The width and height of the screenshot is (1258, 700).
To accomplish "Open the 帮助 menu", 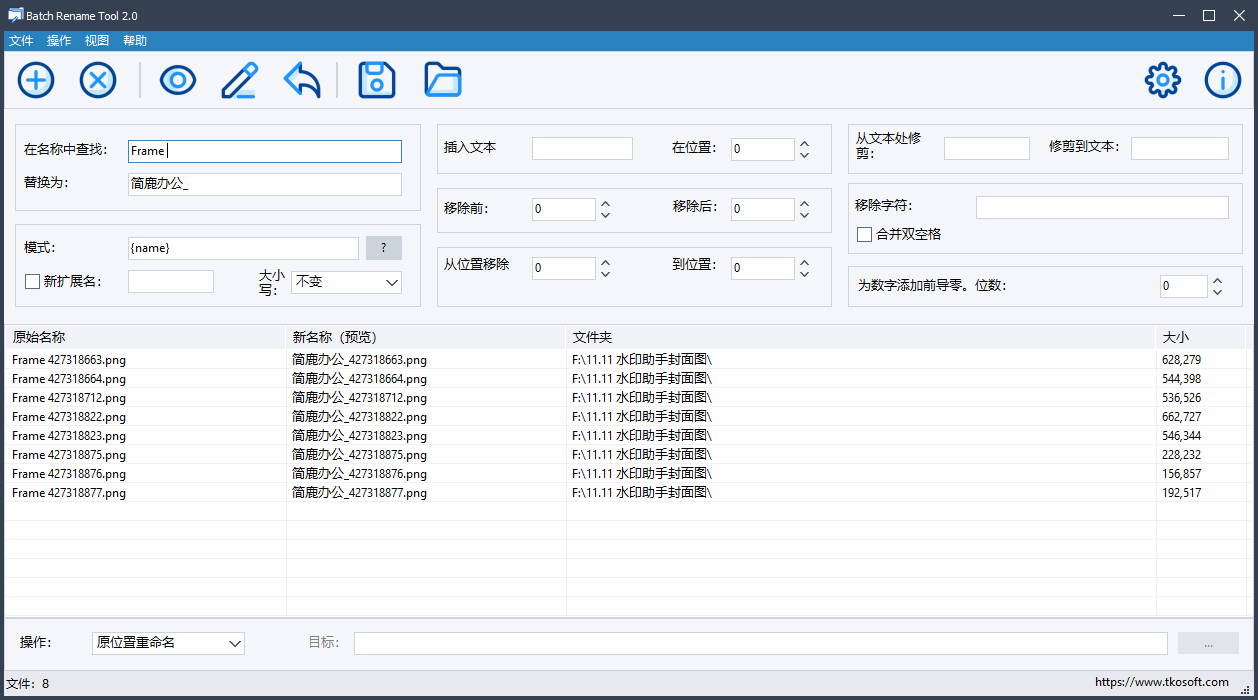I will (135, 41).
